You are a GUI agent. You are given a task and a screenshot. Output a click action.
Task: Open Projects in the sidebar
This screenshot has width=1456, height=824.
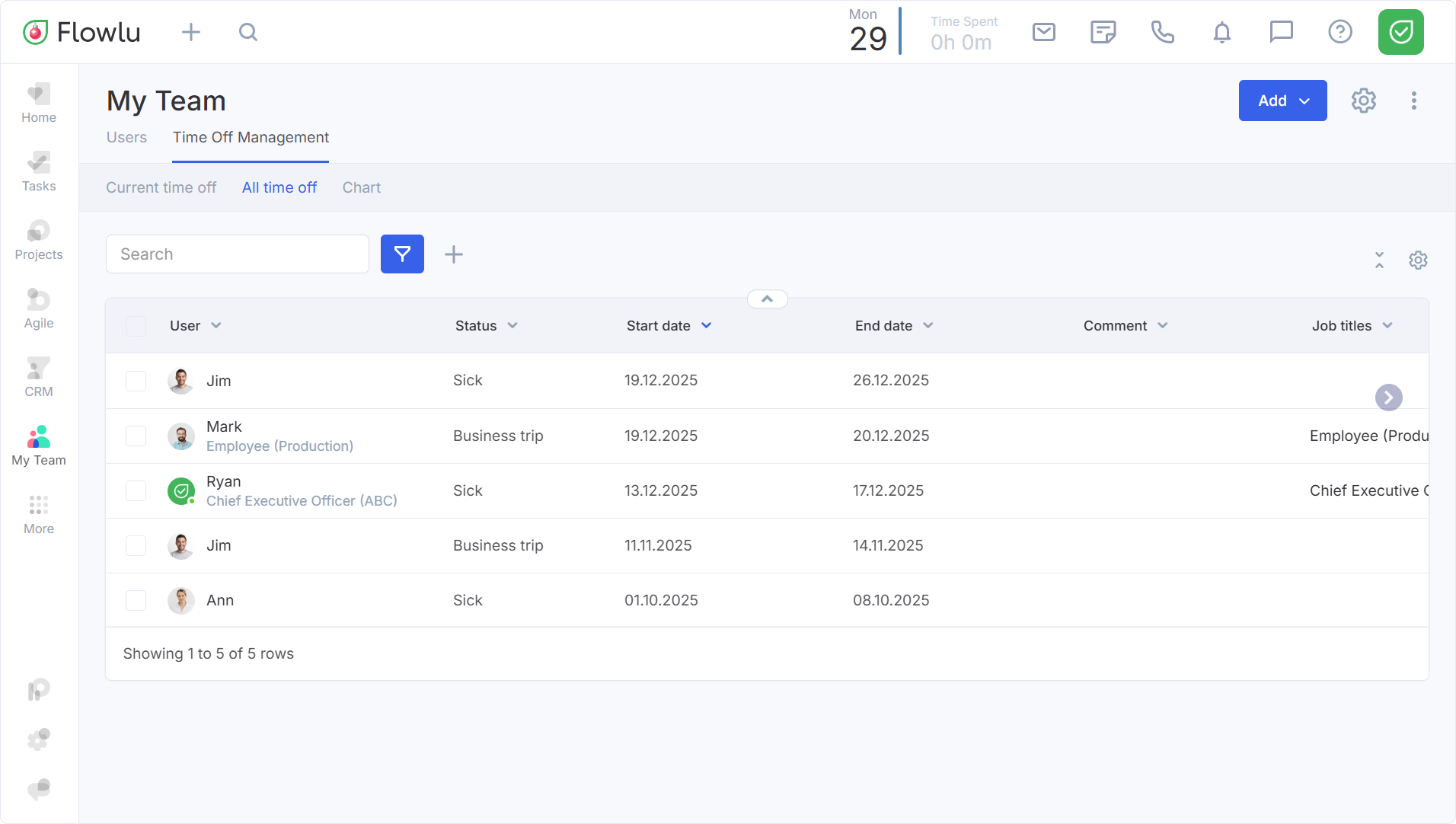(39, 241)
